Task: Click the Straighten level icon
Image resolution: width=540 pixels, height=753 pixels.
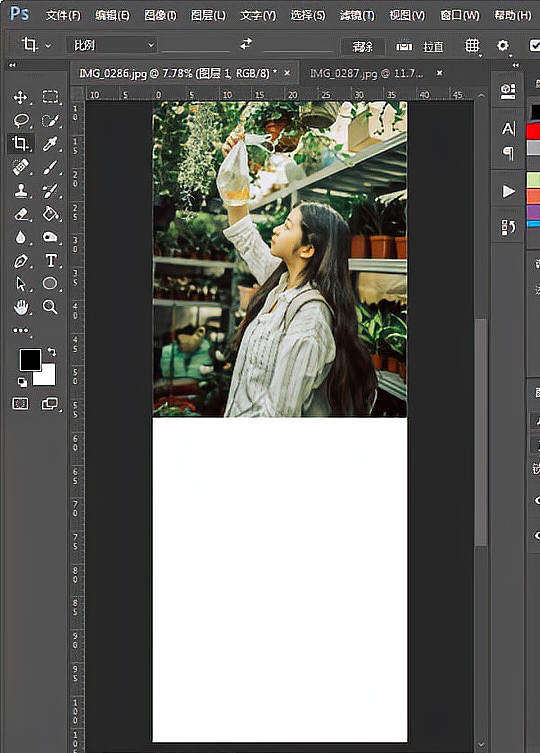Action: click(404, 46)
